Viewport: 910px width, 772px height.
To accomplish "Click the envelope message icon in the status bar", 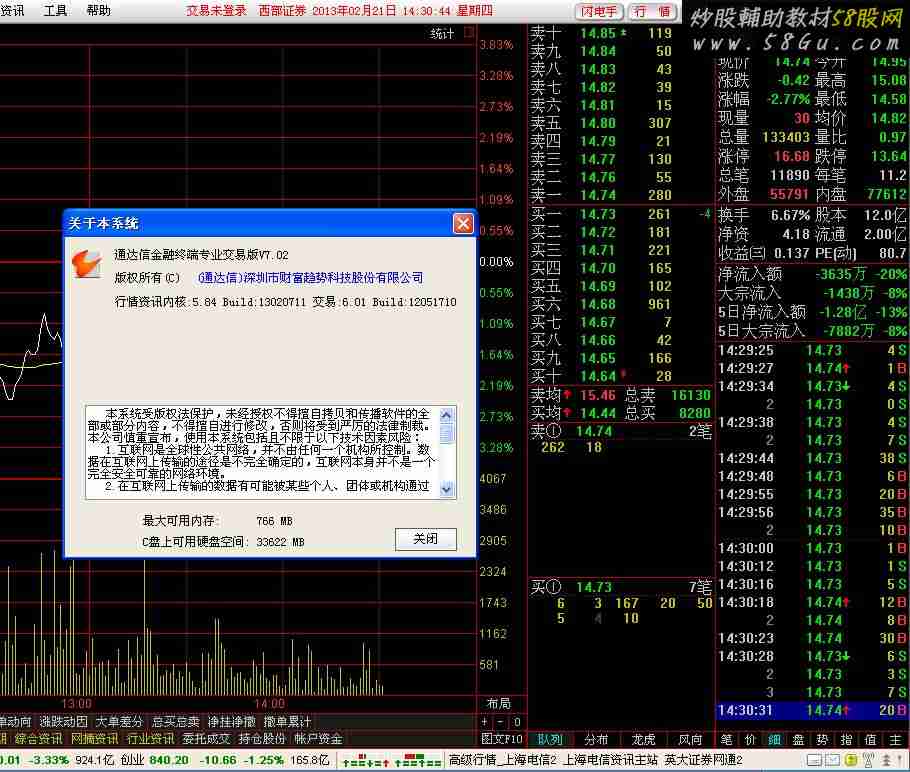I will click(833, 760).
